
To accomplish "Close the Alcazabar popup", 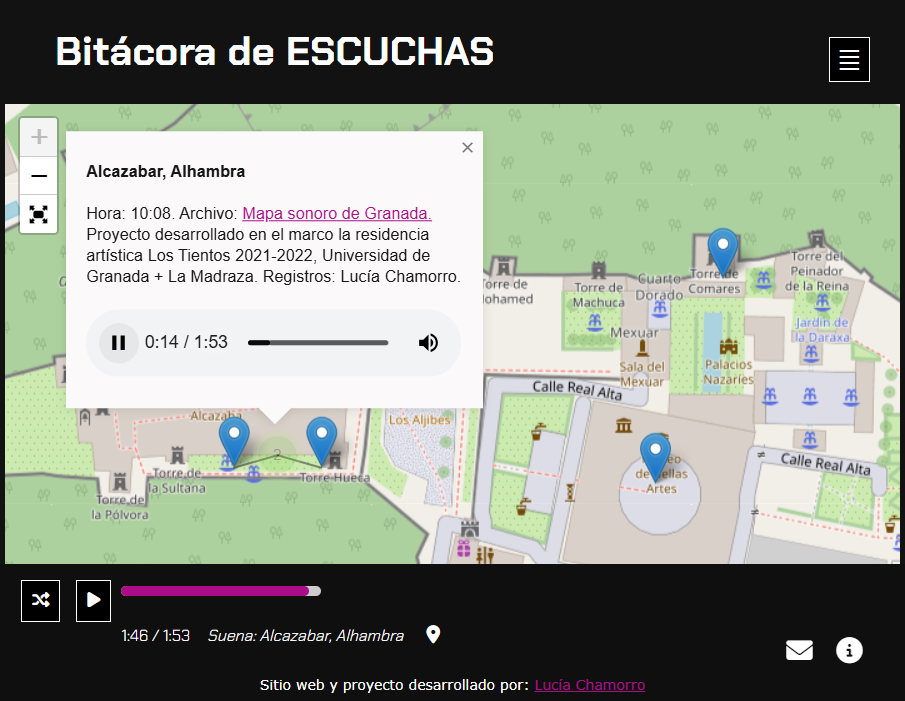I will tap(467, 148).
